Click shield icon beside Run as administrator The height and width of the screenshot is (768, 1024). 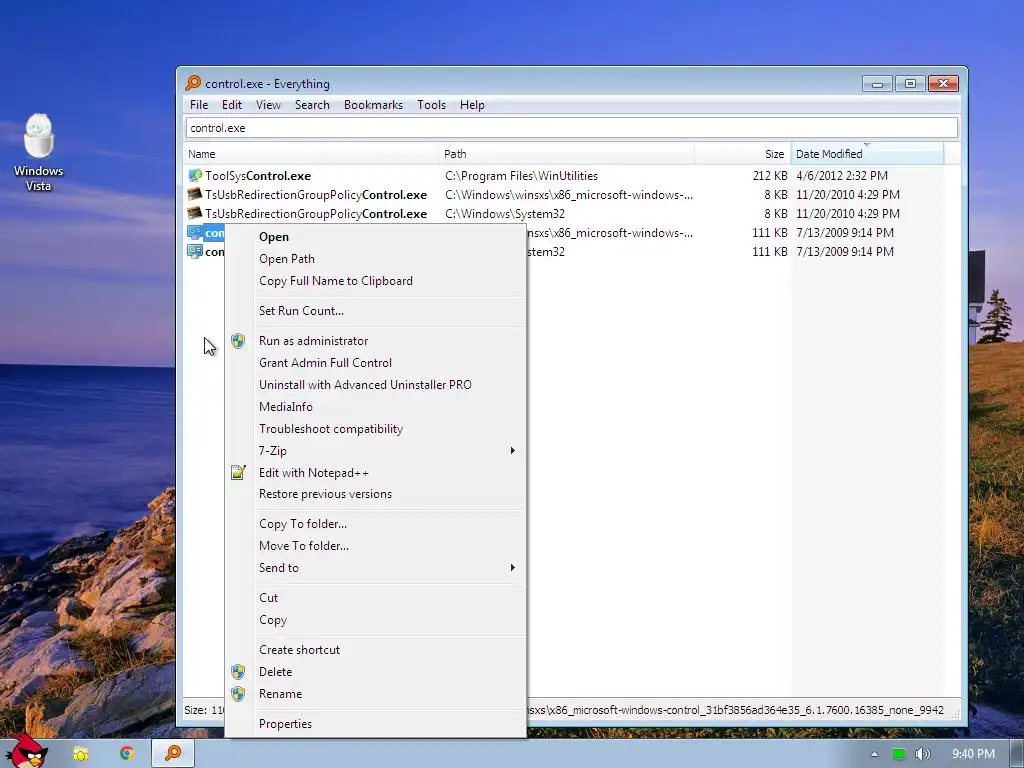(x=238, y=341)
